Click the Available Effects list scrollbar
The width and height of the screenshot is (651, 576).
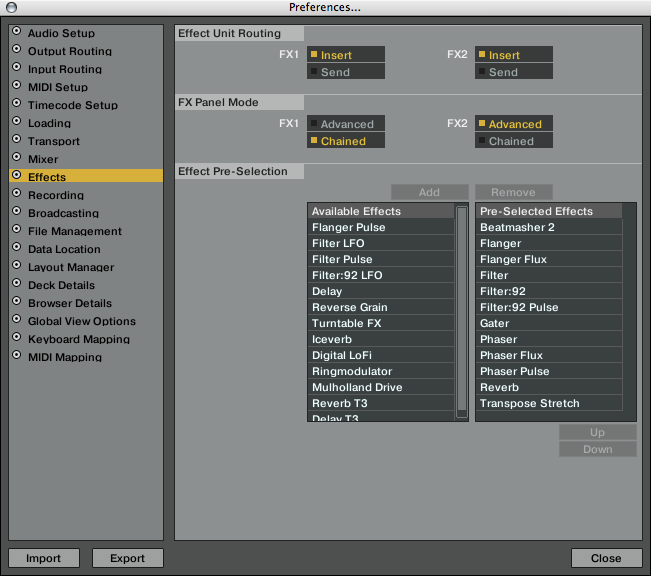pyautogui.click(x=462, y=310)
